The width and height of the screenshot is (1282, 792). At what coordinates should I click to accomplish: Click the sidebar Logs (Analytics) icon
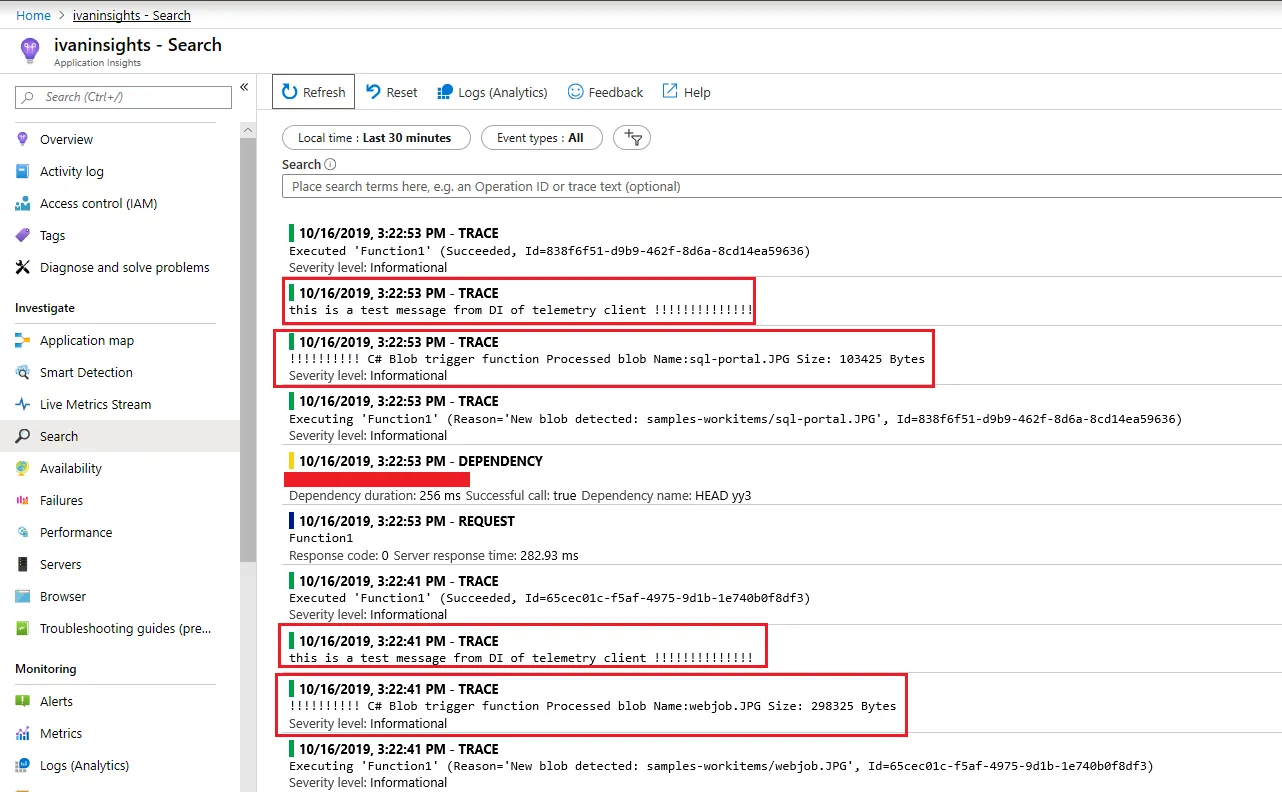[23, 765]
